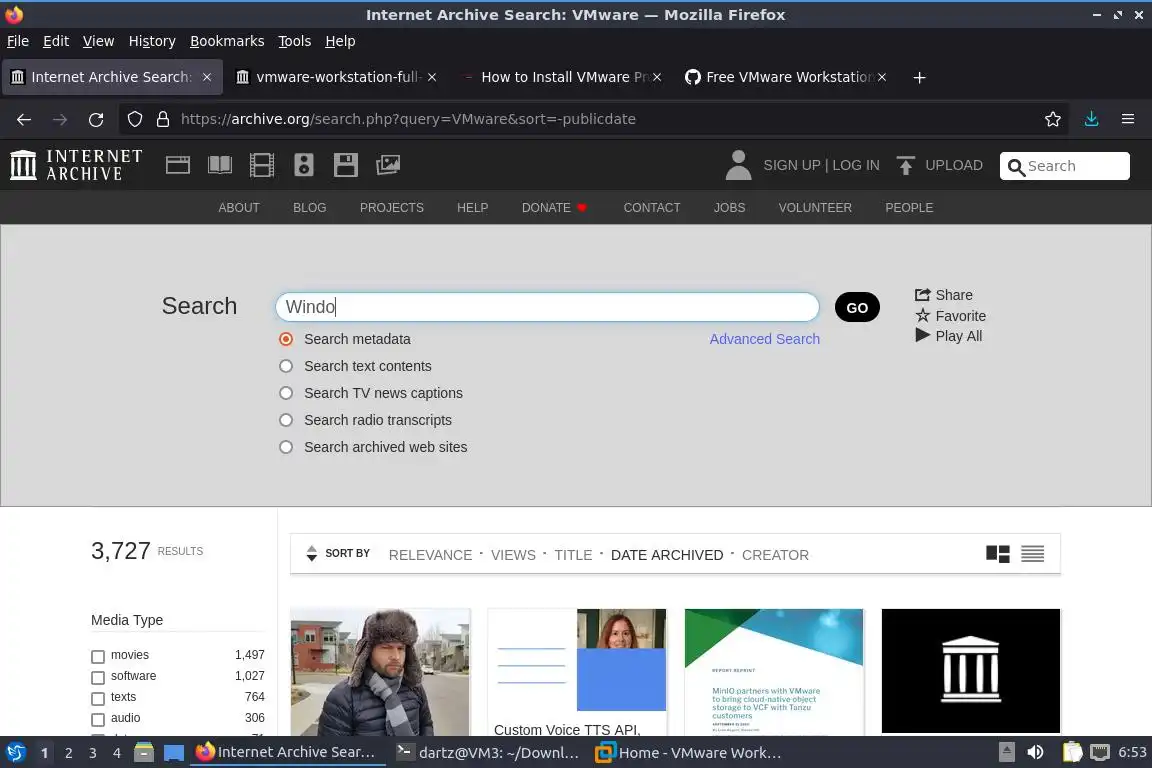
Task: Click Play All
Action: tap(948, 336)
